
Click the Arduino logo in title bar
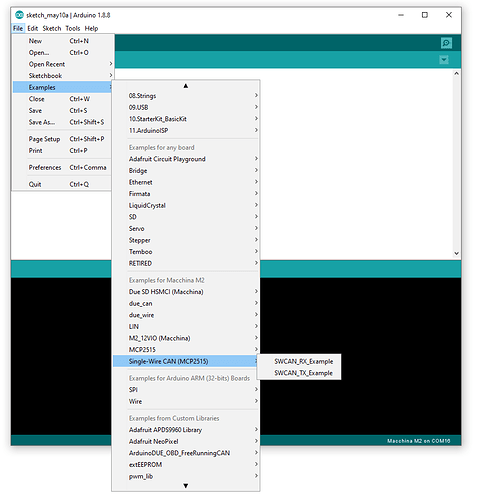19,15
